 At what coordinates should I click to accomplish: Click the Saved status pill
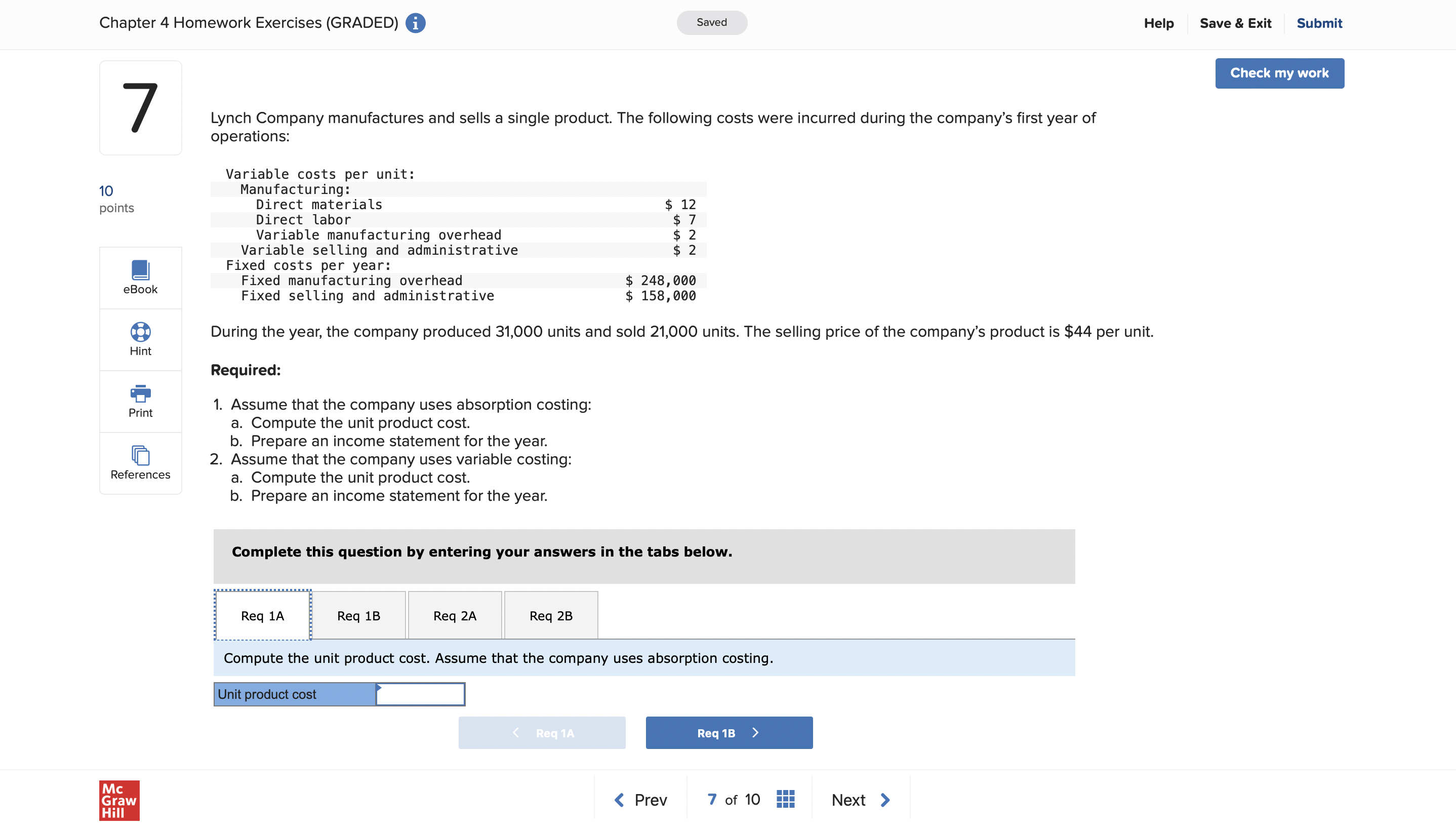(711, 23)
